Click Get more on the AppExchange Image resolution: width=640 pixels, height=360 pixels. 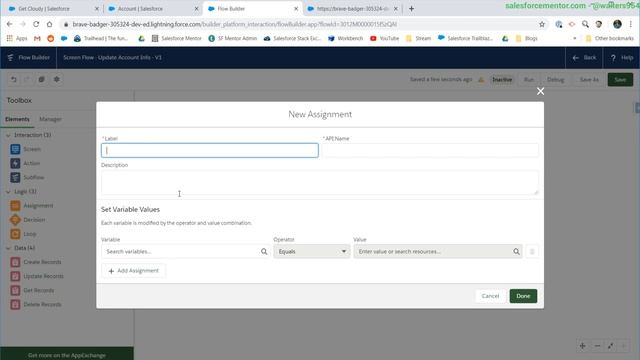[67, 355]
